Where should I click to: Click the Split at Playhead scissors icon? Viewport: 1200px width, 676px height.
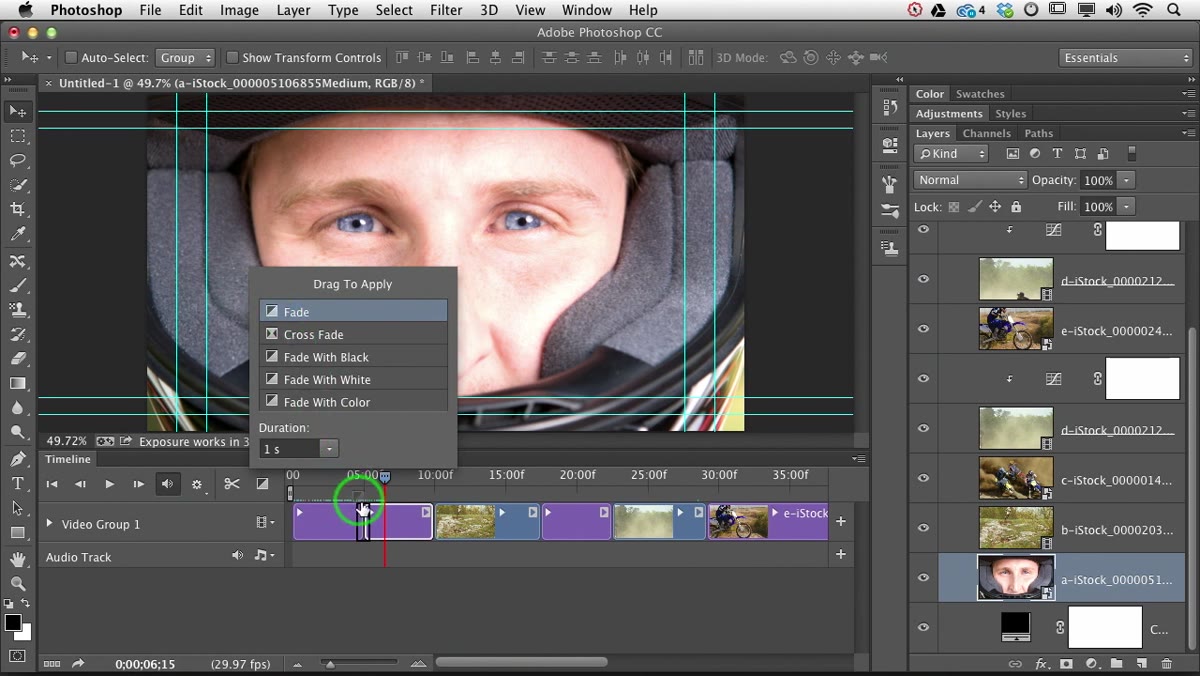(x=232, y=484)
